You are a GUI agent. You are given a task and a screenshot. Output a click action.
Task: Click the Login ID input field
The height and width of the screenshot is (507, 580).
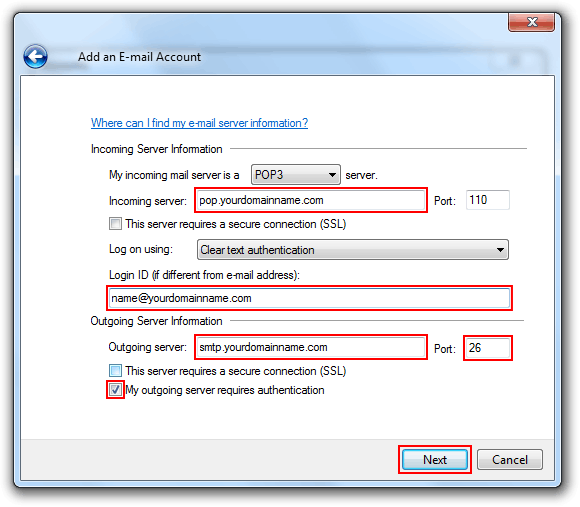[310, 298]
